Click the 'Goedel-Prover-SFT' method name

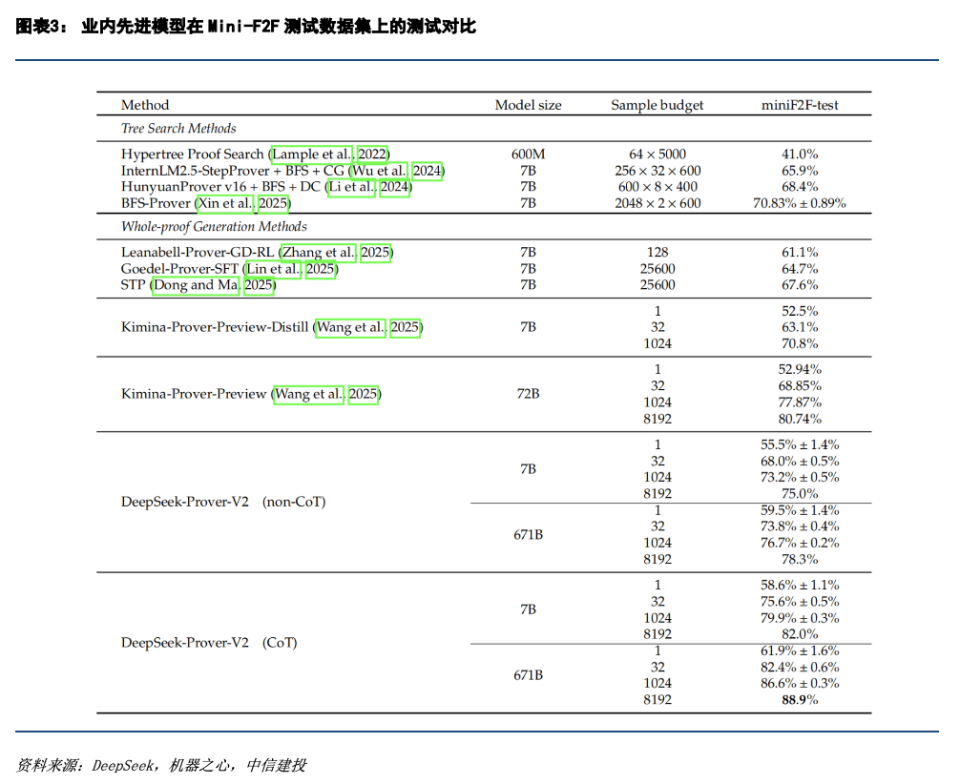(179, 269)
